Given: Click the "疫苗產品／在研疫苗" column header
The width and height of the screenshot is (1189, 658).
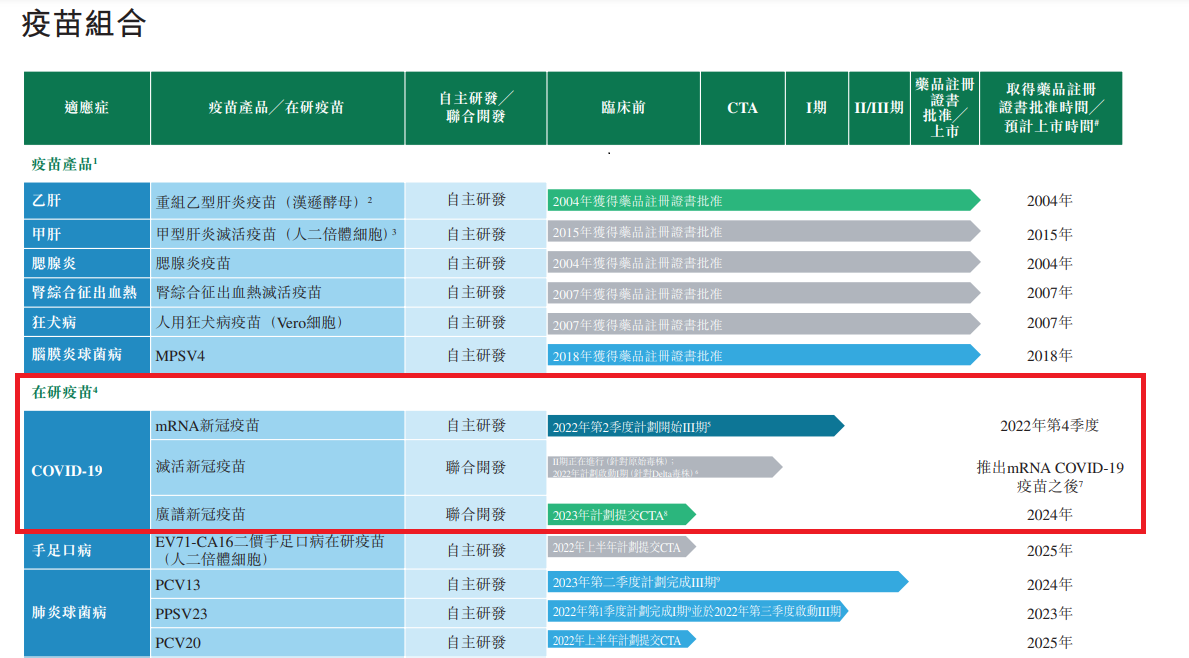Looking at the screenshot, I should click(278, 108).
